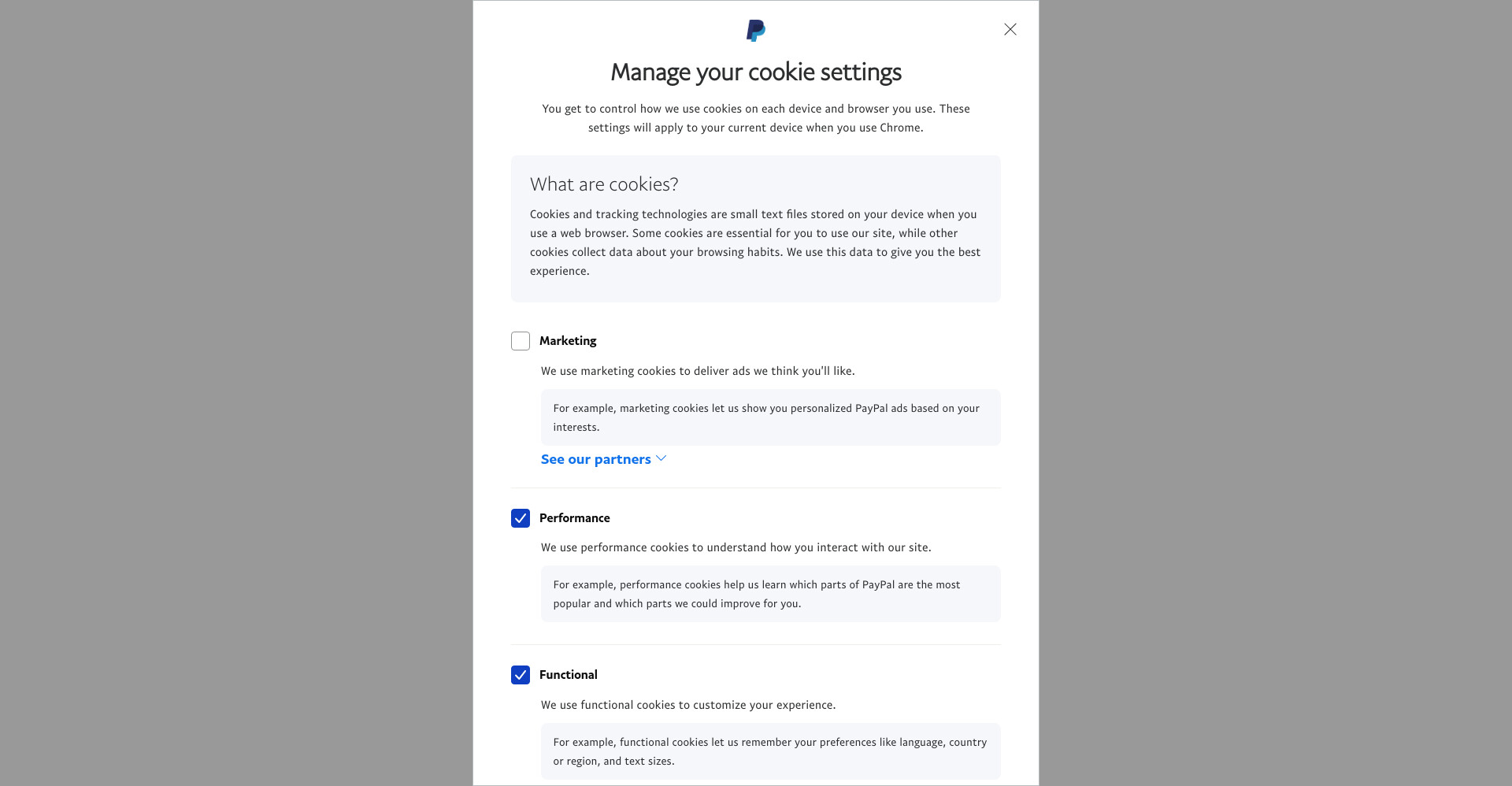Click the performance cookies example box

pyautogui.click(x=770, y=594)
